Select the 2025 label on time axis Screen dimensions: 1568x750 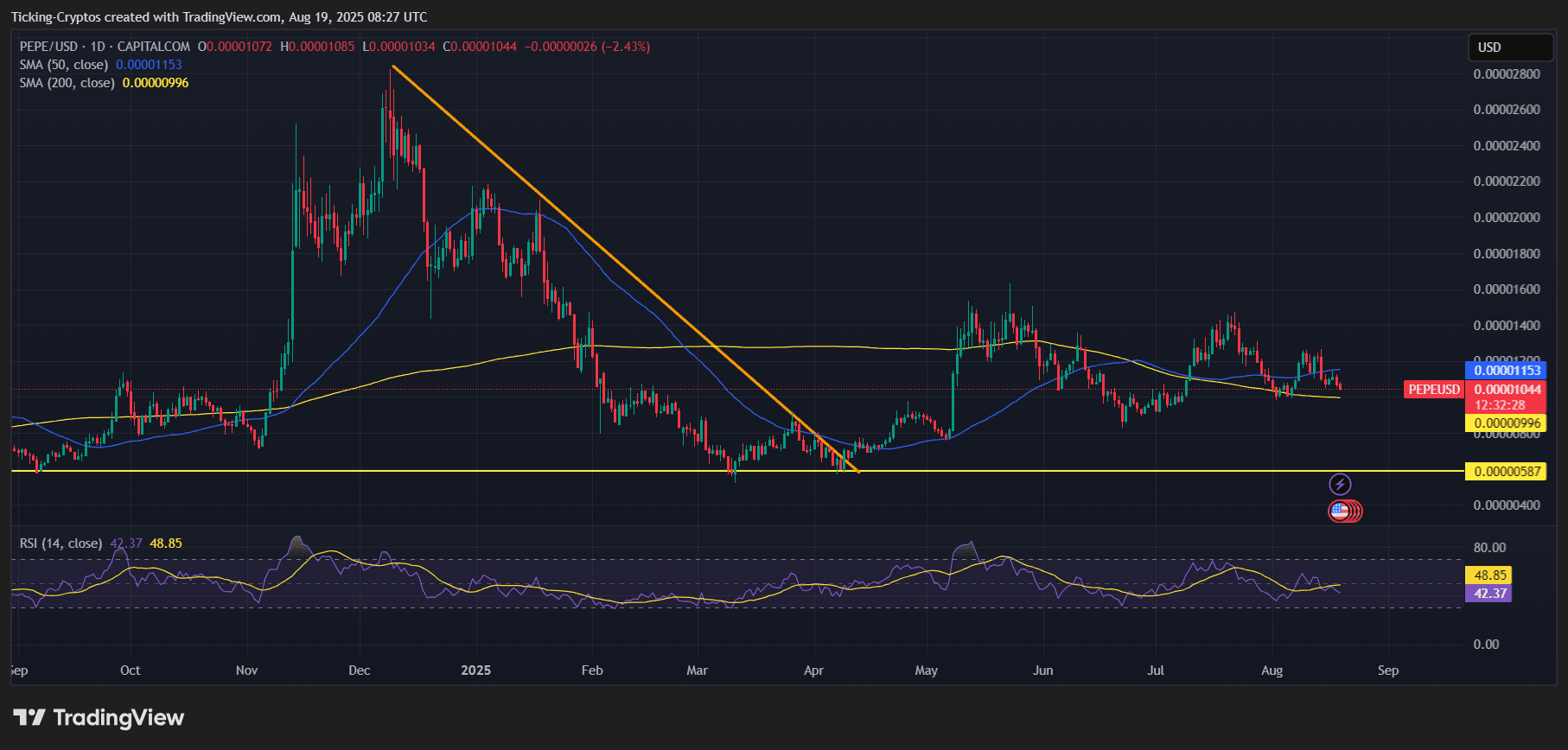tap(476, 671)
